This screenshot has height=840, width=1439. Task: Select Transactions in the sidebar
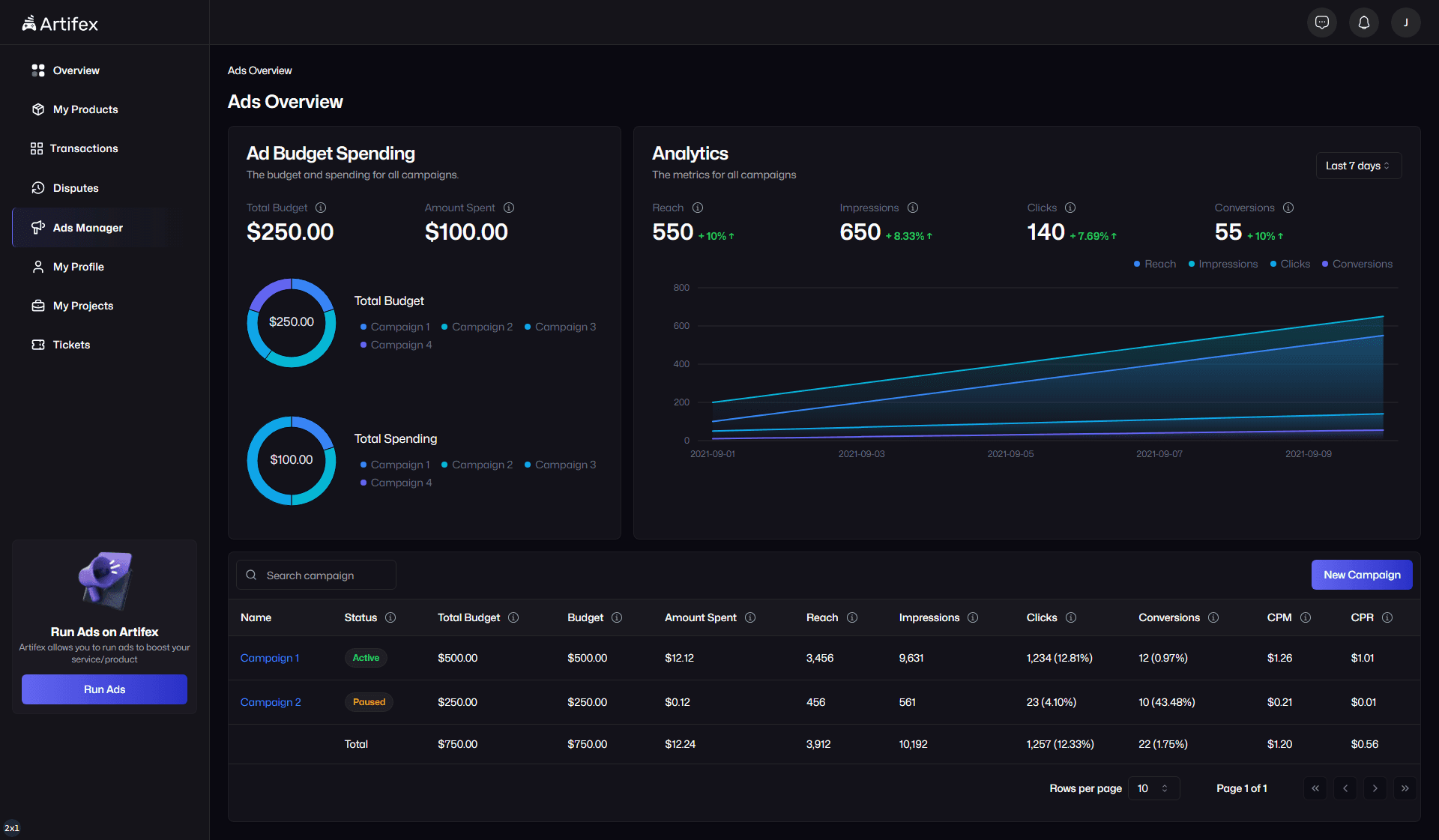[83, 148]
